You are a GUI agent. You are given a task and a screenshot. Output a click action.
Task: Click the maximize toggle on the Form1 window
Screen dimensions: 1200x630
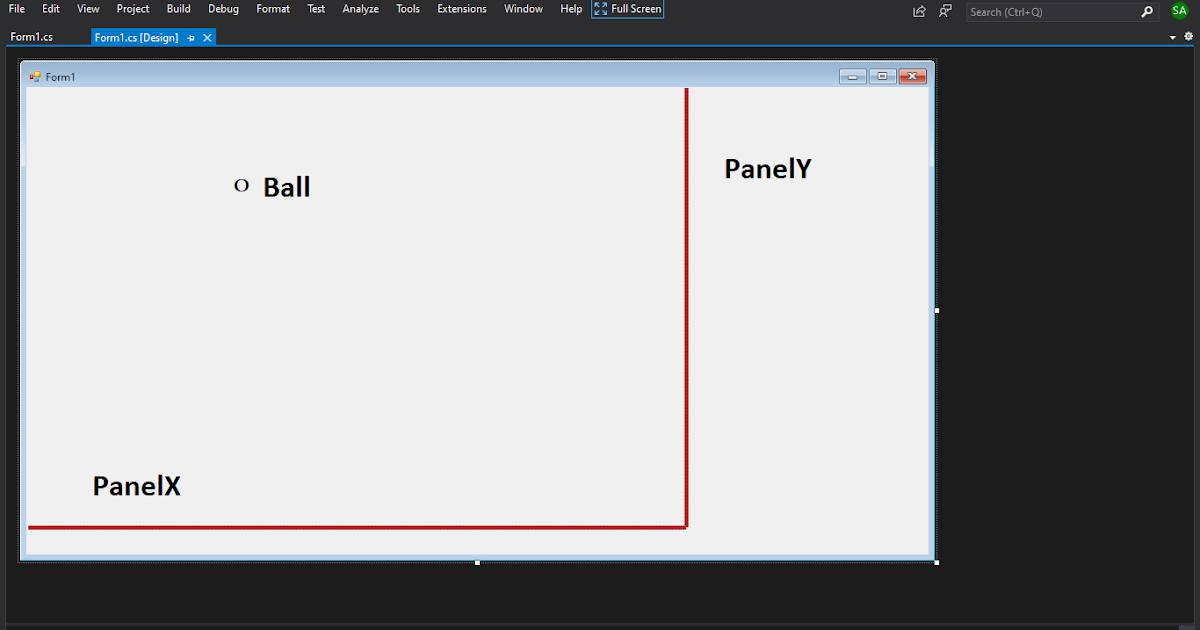882,75
